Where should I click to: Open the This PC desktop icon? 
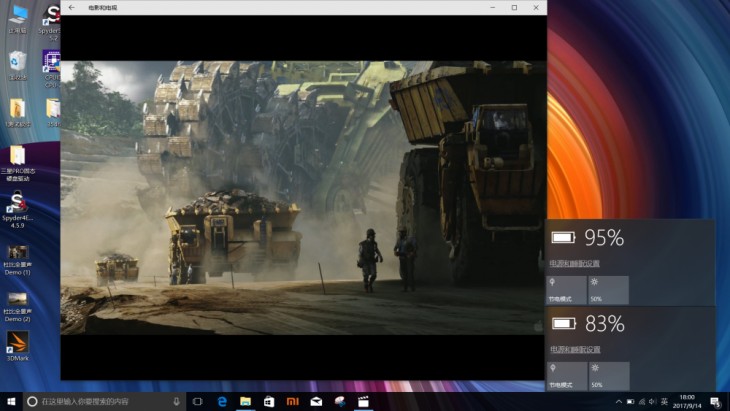coord(18,17)
